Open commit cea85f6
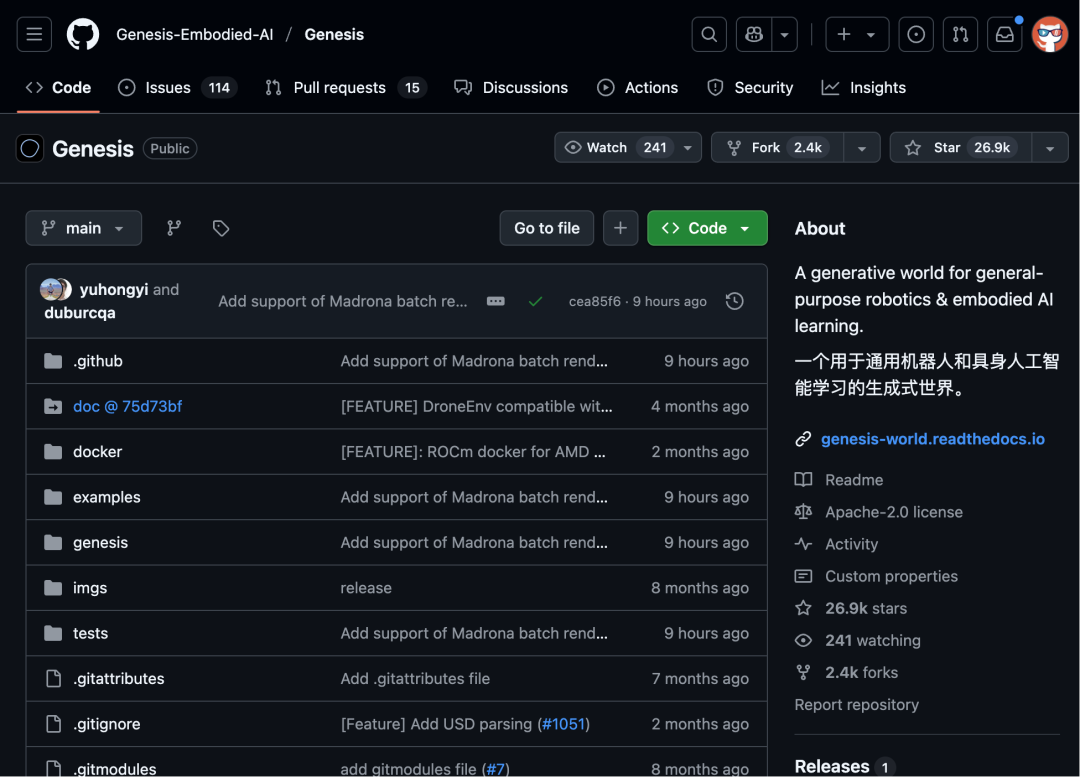Viewport: 1080px width, 777px height. [x=594, y=301]
